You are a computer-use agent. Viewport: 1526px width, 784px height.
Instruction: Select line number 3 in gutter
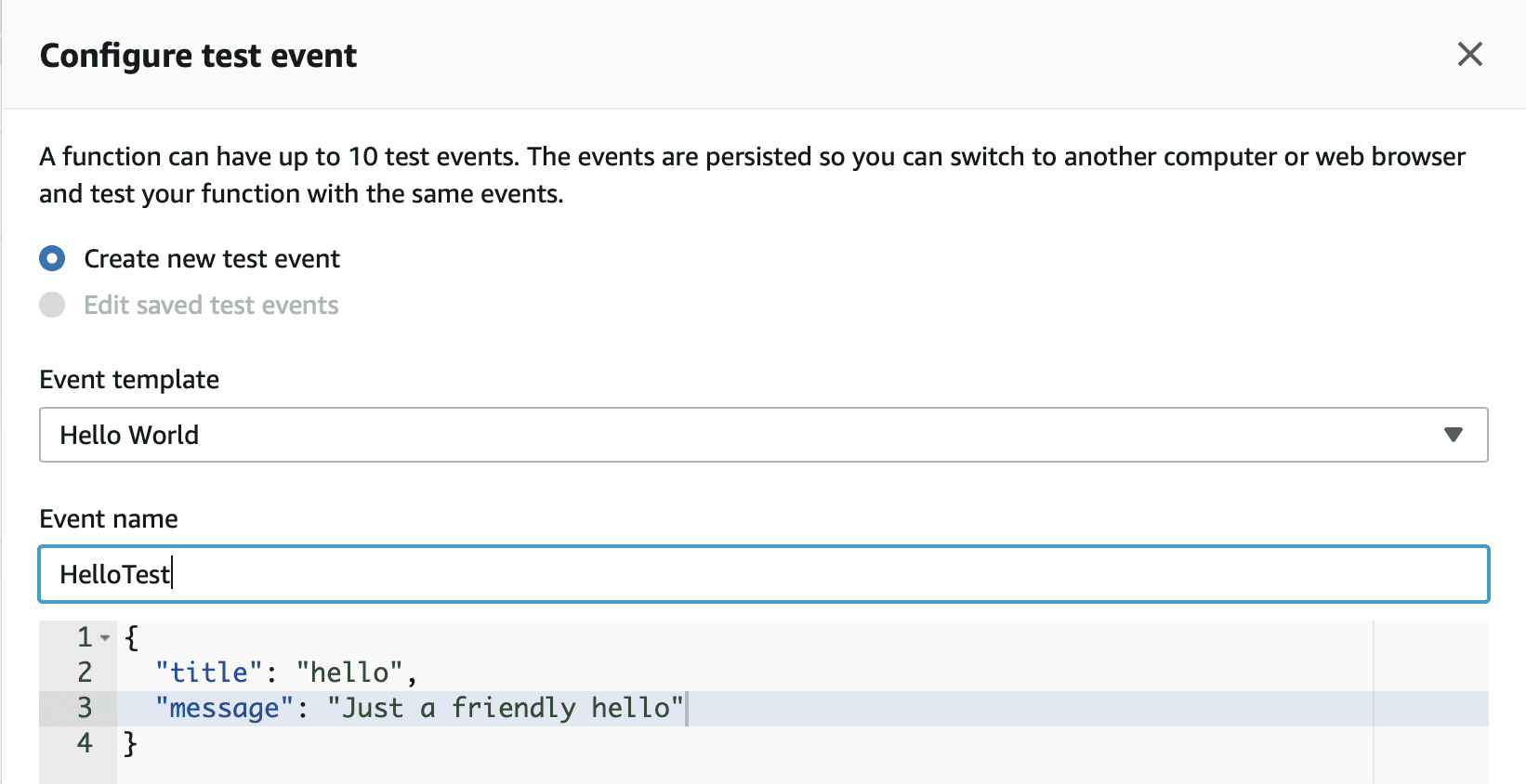85,708
